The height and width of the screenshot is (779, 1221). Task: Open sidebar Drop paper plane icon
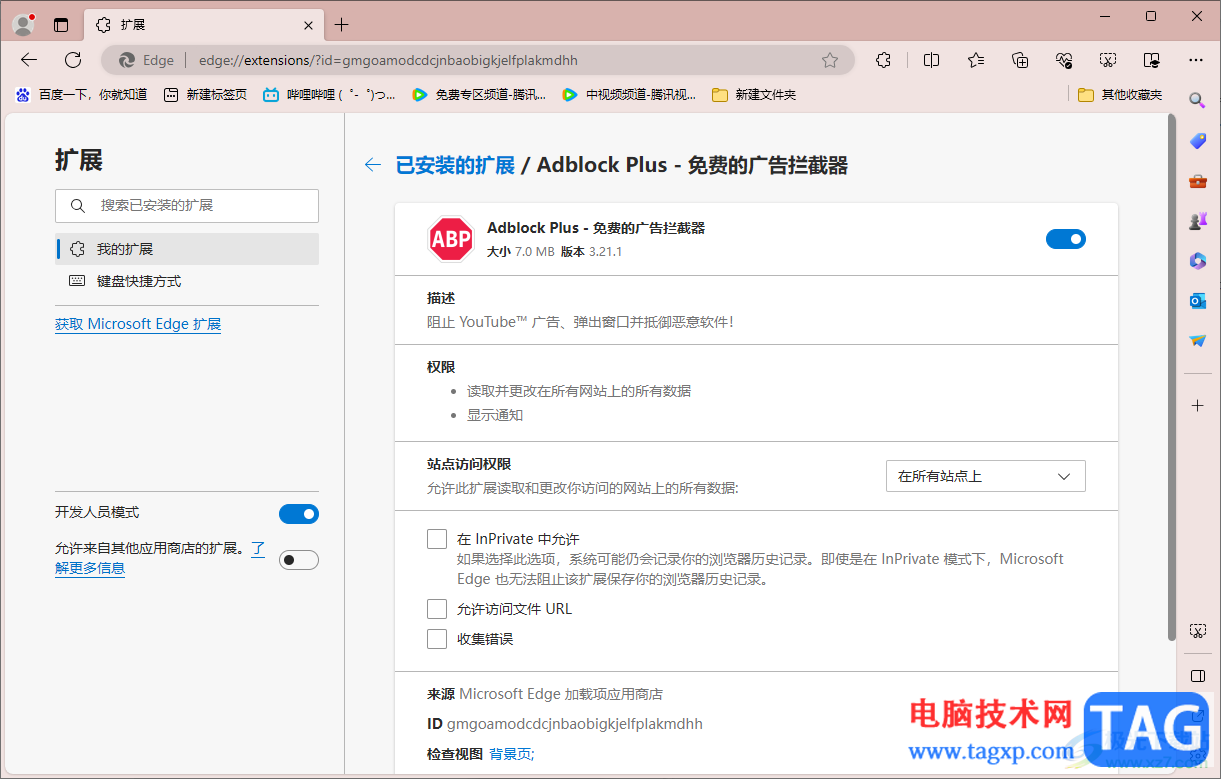pyautogui.click(x=1197, y=341)
